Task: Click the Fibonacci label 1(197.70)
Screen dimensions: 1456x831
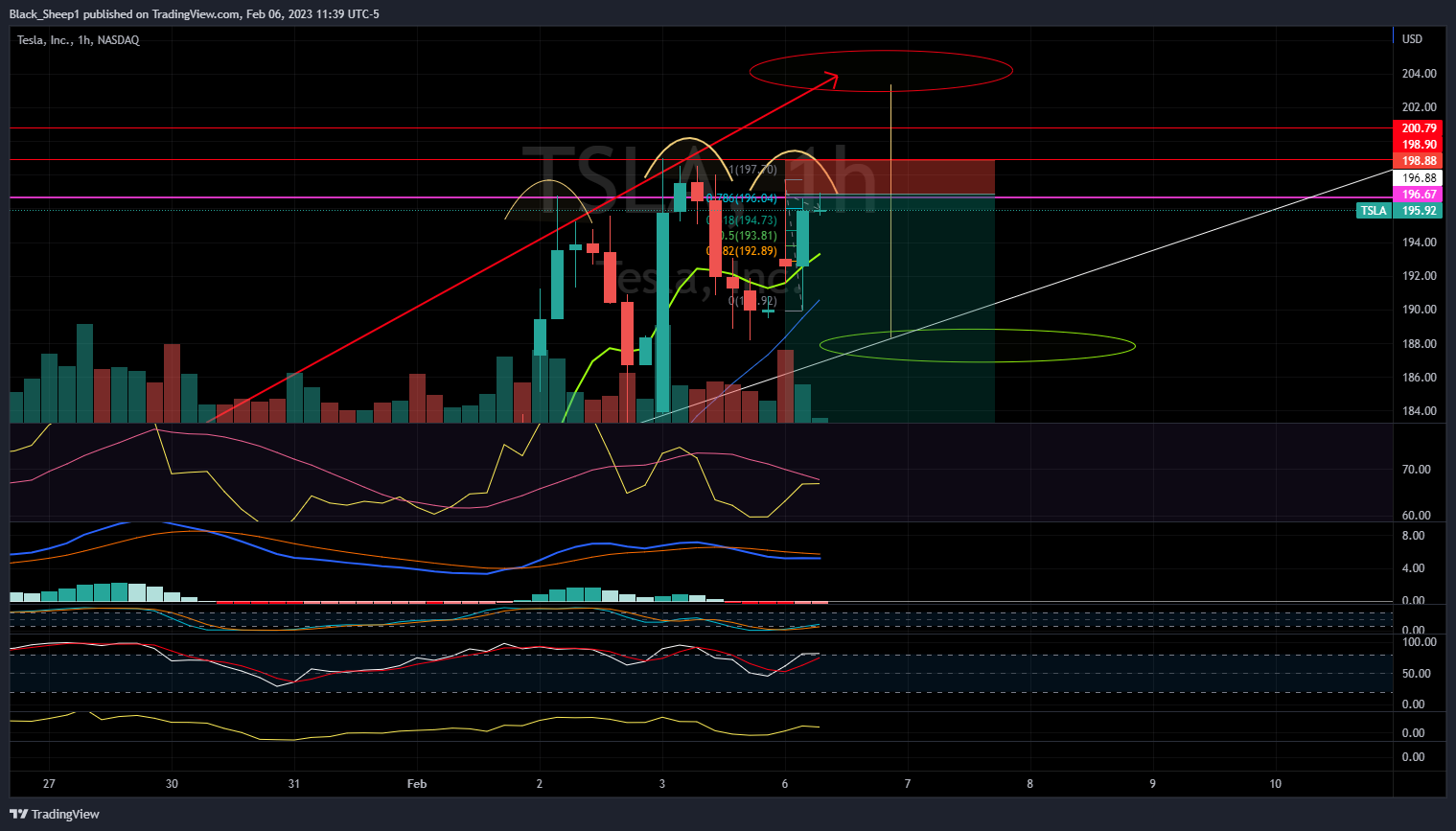Action: (x=753, y=170)
